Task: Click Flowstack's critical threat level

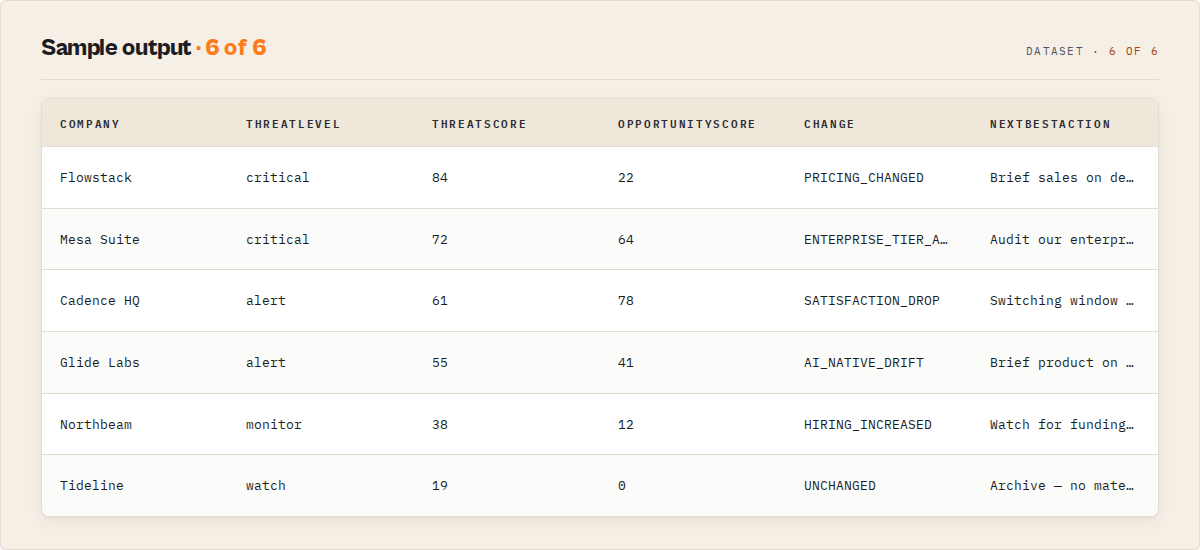Action: (278, 178)
